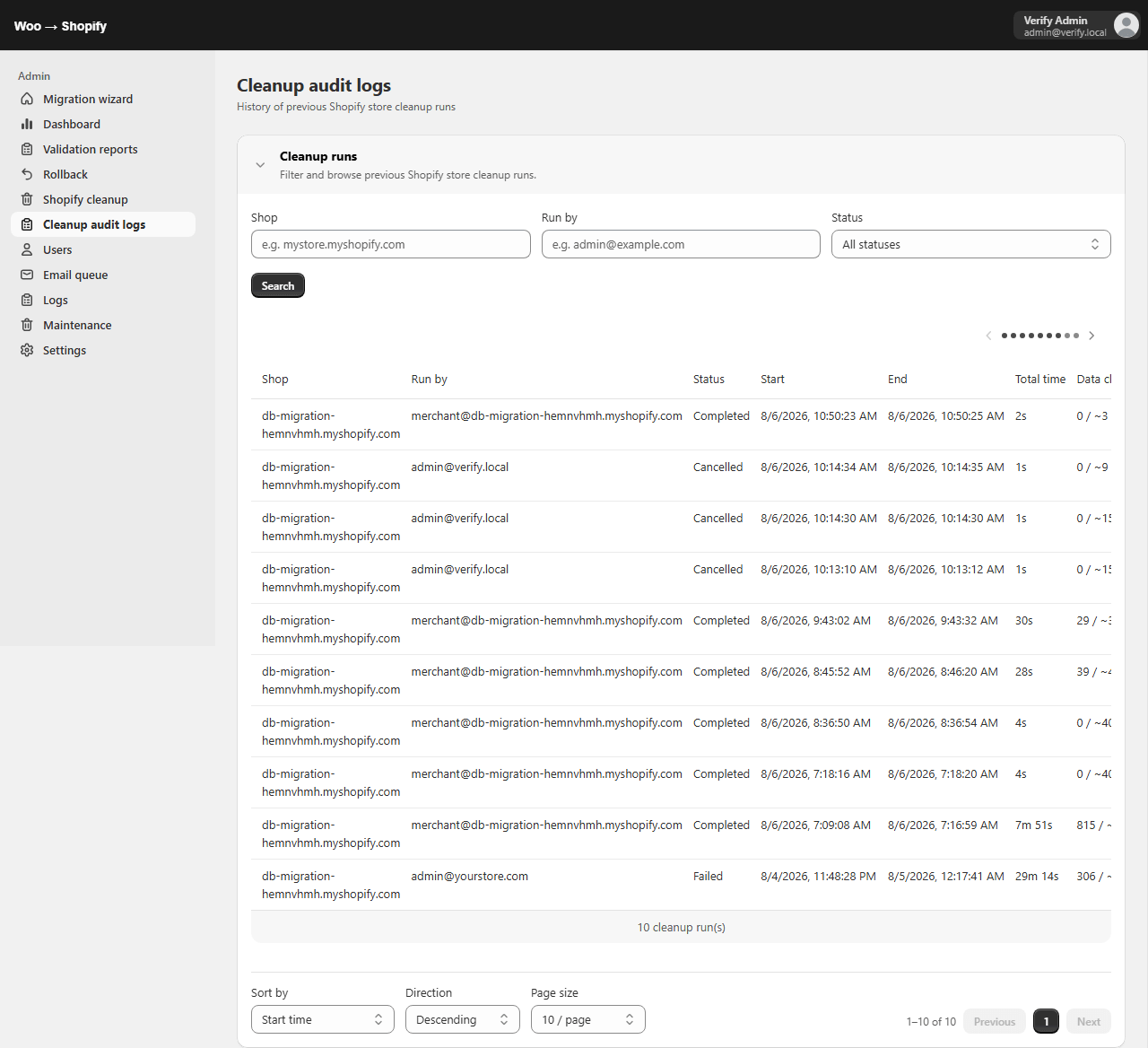Image resolution: width=1148 pixels, height=1048 pixels.
Task: Click the Settings gear icon
Action: tap(27, 350)
